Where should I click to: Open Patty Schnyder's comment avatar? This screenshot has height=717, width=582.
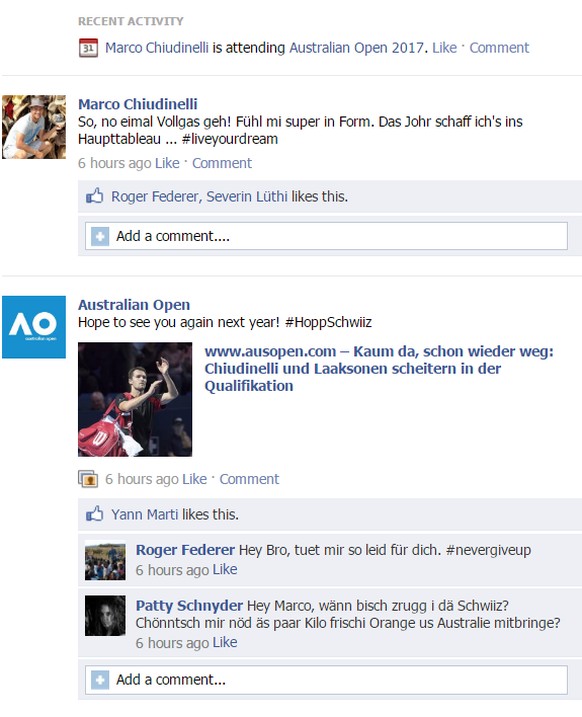(105, 615)
